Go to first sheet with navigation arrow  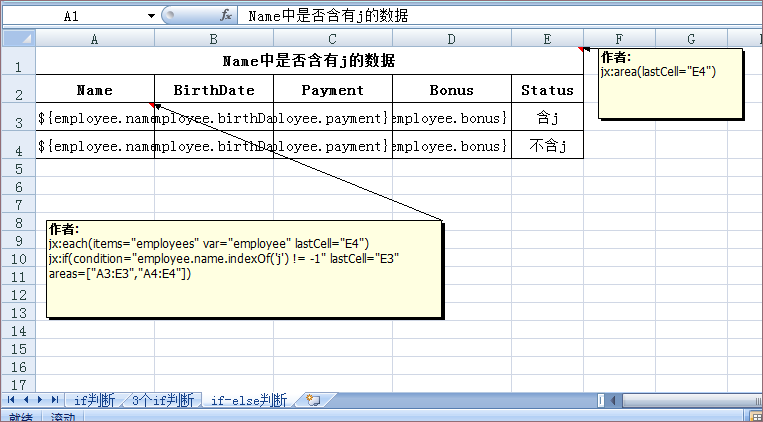[11, 400]
